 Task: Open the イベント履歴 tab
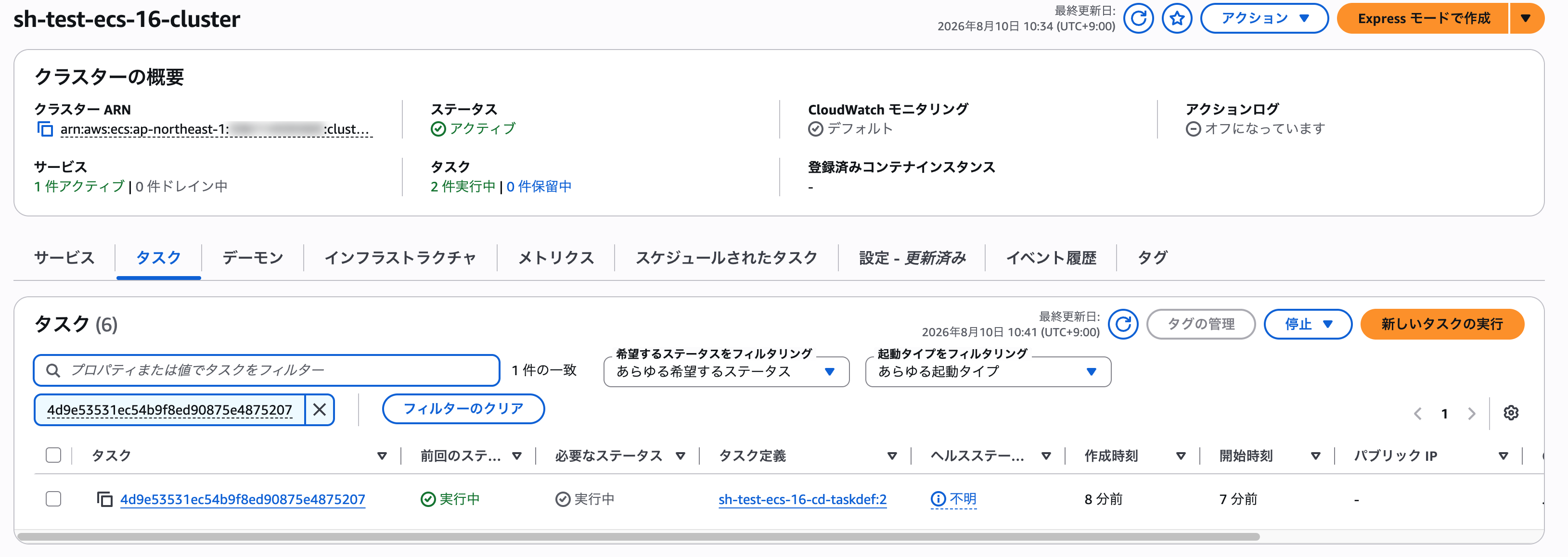pos(1051,258)
